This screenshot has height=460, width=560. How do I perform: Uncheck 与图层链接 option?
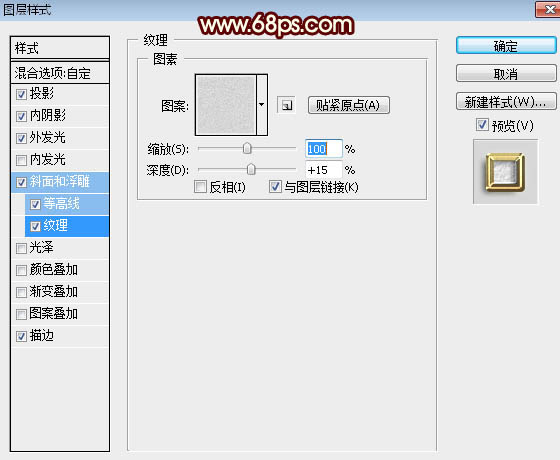pos(275,186)
